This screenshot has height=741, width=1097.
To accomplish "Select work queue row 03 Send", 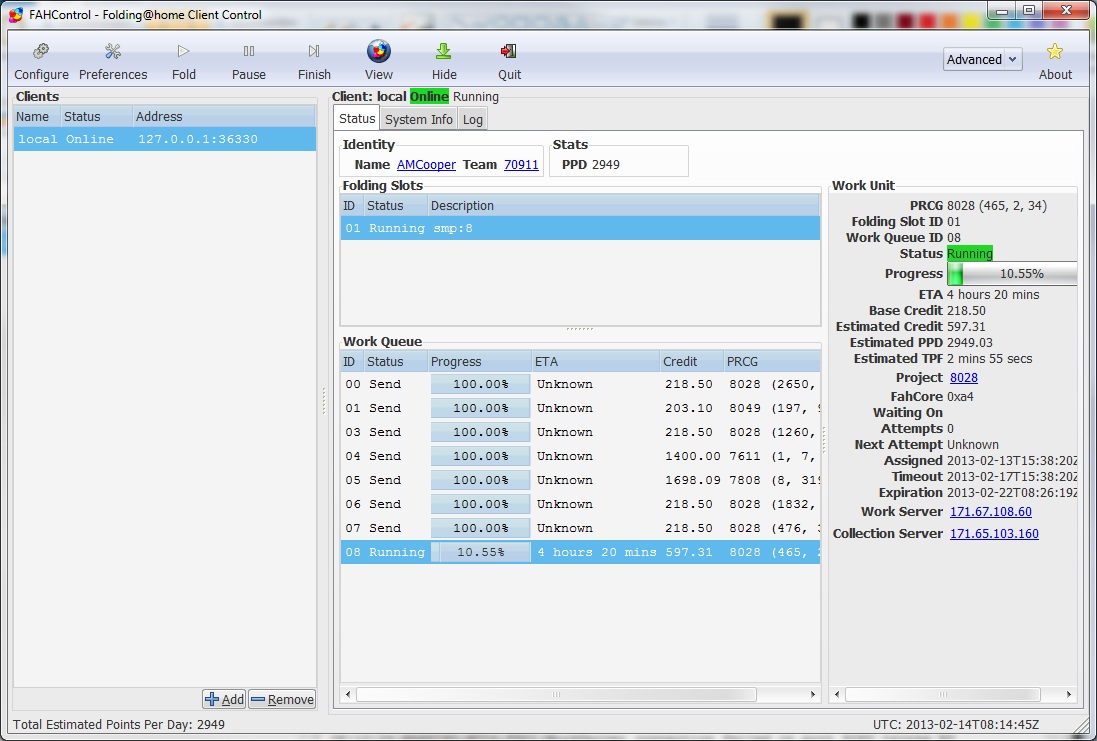I will (580, 432).
